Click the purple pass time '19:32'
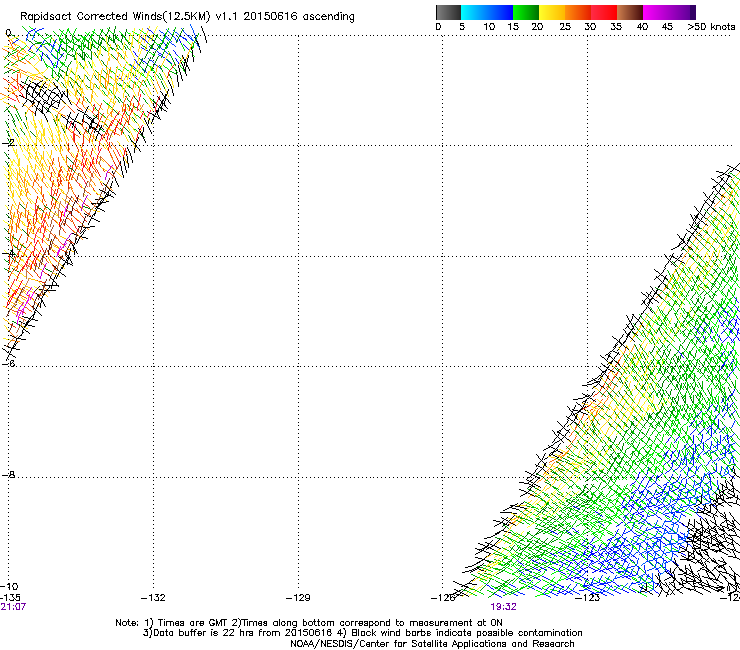 point(504,607)
